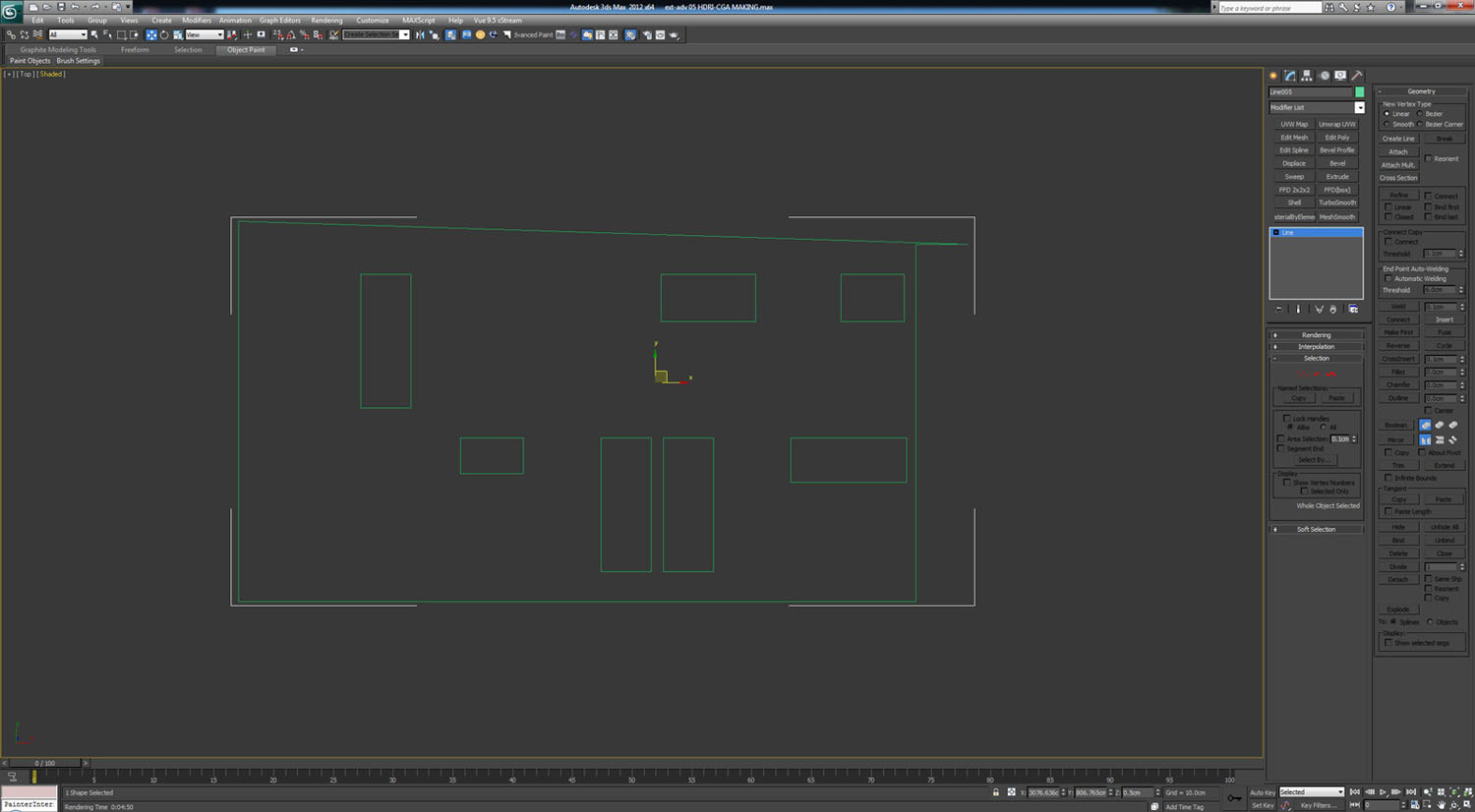Open the Material Editor icon

click(x=630, y=34)
